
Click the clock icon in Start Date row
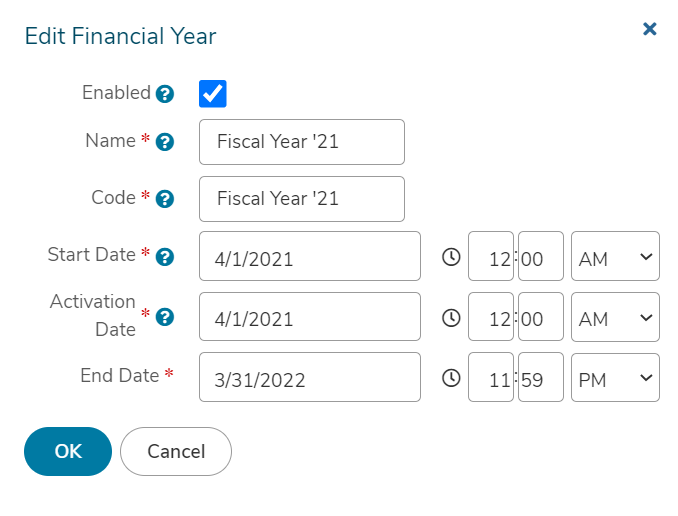point(451,257)
